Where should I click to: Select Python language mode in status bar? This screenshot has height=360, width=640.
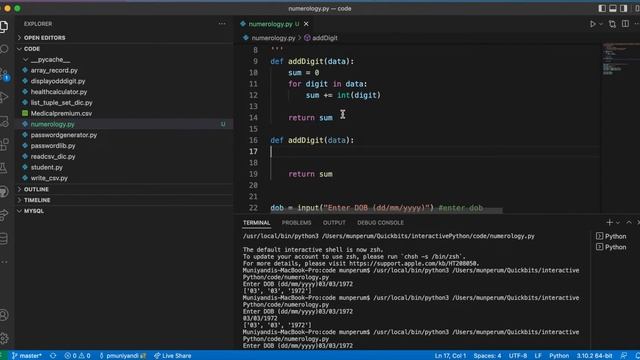pyautogui.click(x=559, y=356)
